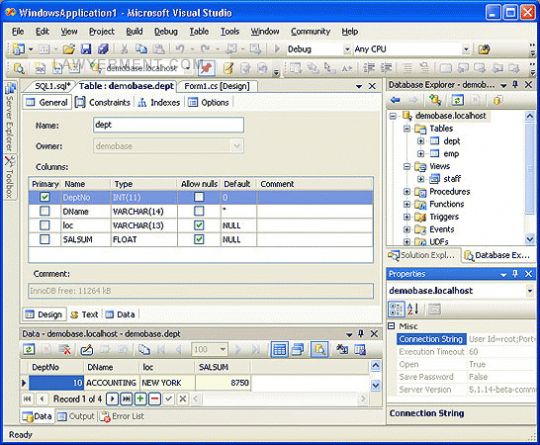Screen dimensions: 540x445
Task: Pin the Properties panel
Action: click(515, 274)
